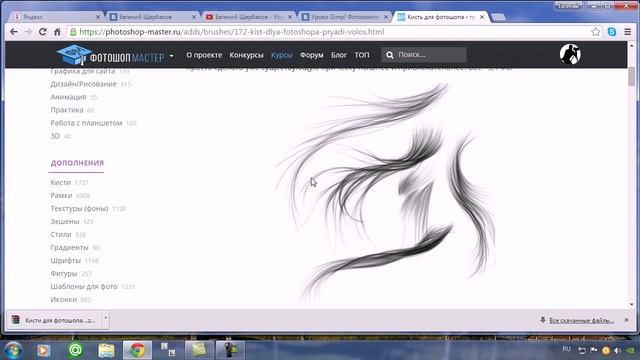640x360 pixels.
Task: Open the Шаблоны для фото link
Action: pos(84,287)
